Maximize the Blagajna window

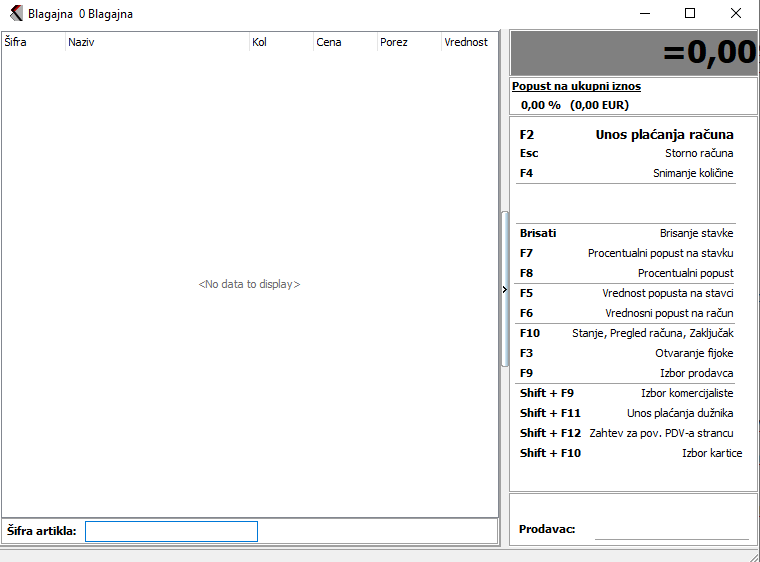(689, 14)
